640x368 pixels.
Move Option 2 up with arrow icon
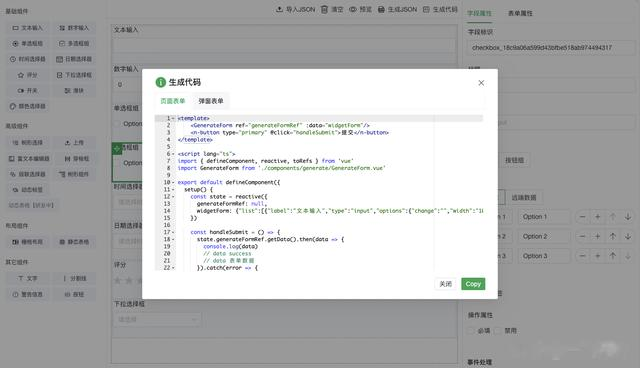613,236
